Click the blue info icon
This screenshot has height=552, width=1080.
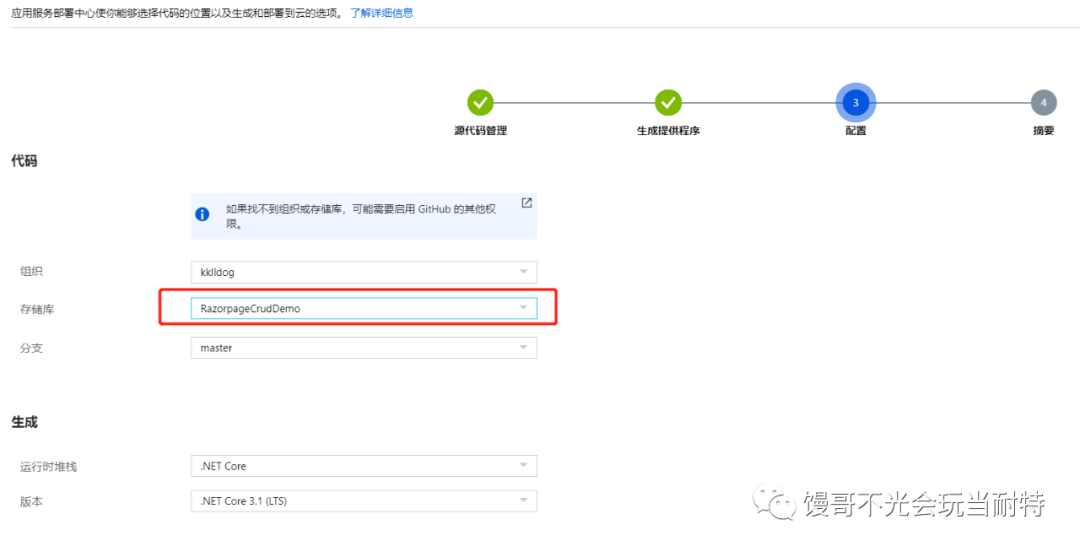(x=202, y=214)
